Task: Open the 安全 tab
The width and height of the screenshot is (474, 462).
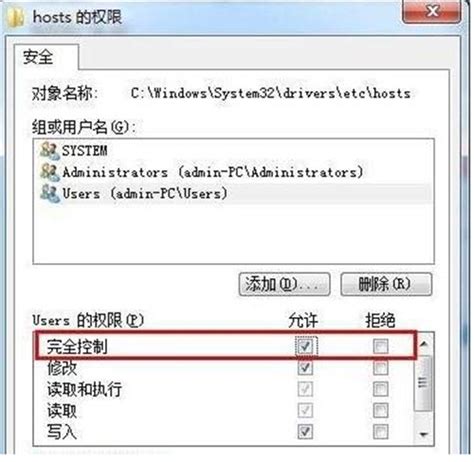Action: 38,57
